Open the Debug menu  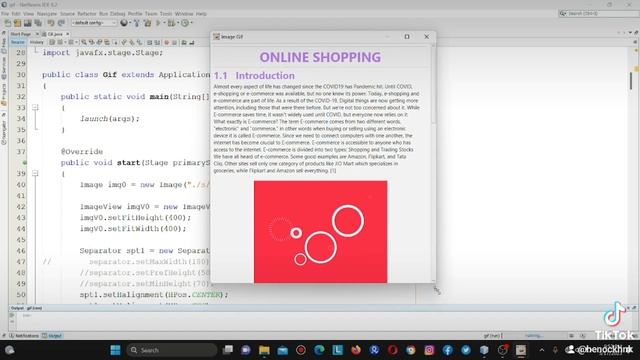(118, 14)
